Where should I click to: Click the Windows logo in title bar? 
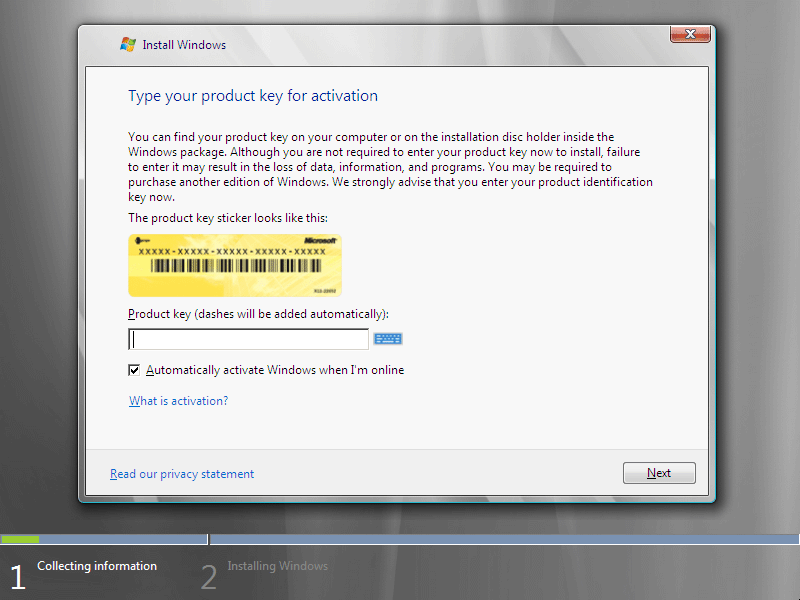pos(128,45)
